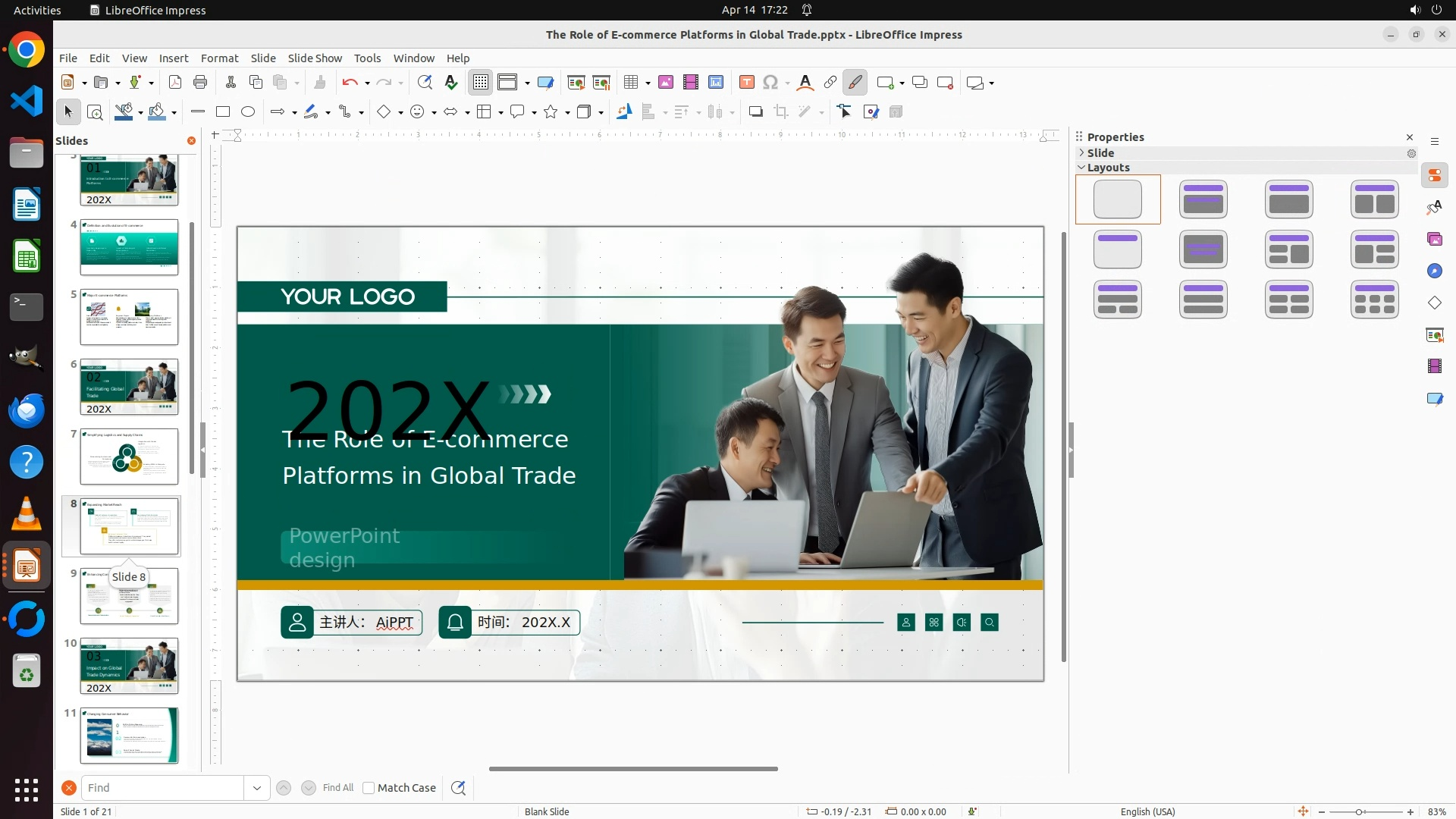This screenshot has width=1456, height=819.
Task: Click the Print icon in toolbar
Action: point(200,83)
